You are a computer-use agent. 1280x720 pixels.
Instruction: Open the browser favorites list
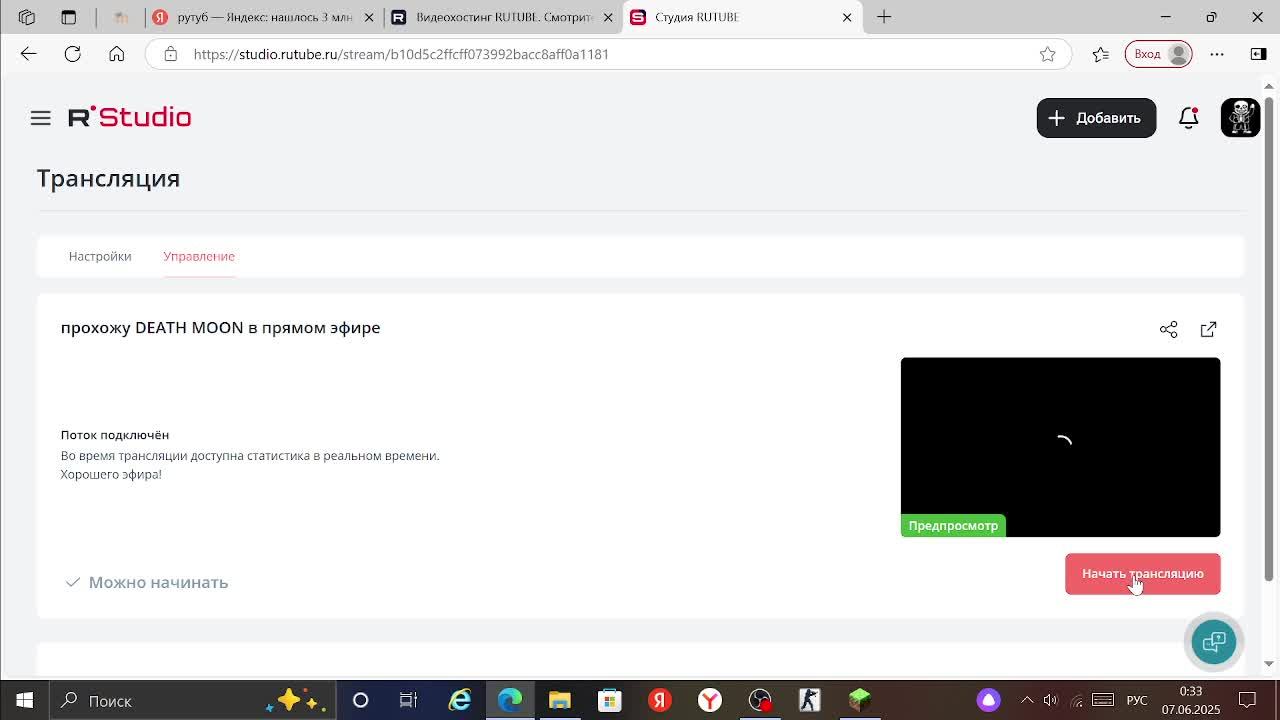pyautogui.click(x=1101, y=54)
